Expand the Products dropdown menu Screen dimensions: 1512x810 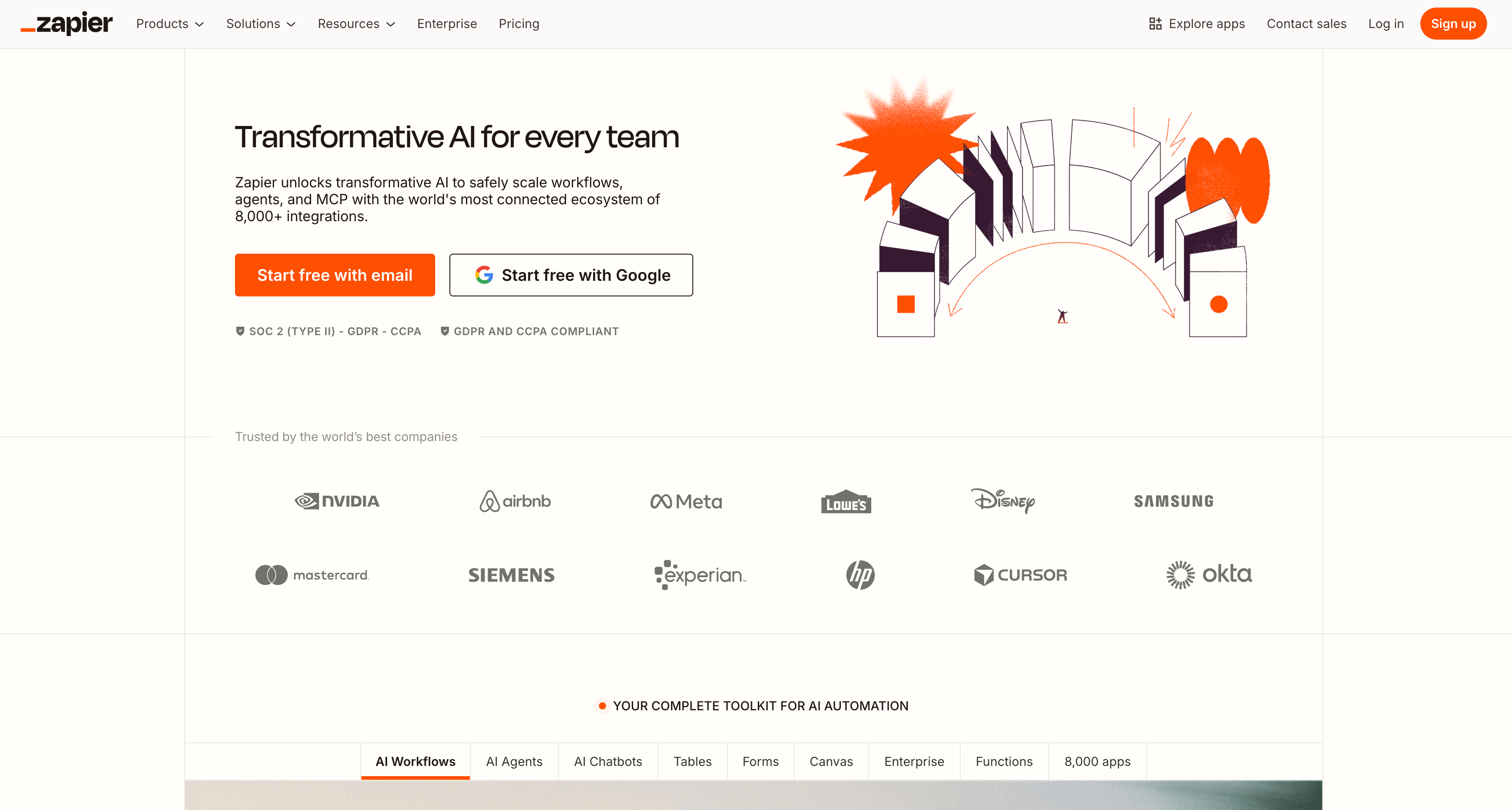point(170,24)
